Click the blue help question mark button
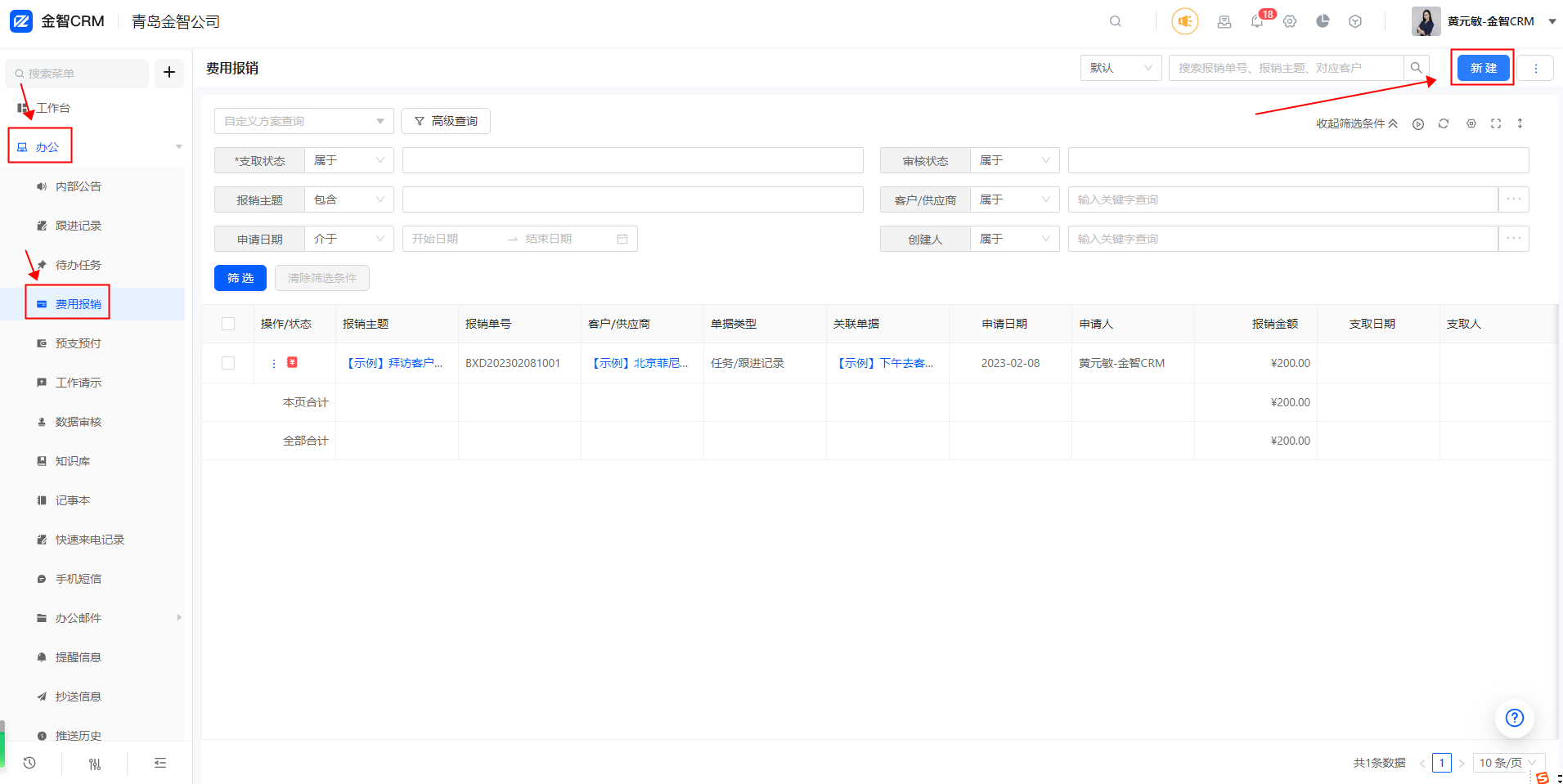The image size is (1563, 784). pyautogui.click(x=1515, y=718)
